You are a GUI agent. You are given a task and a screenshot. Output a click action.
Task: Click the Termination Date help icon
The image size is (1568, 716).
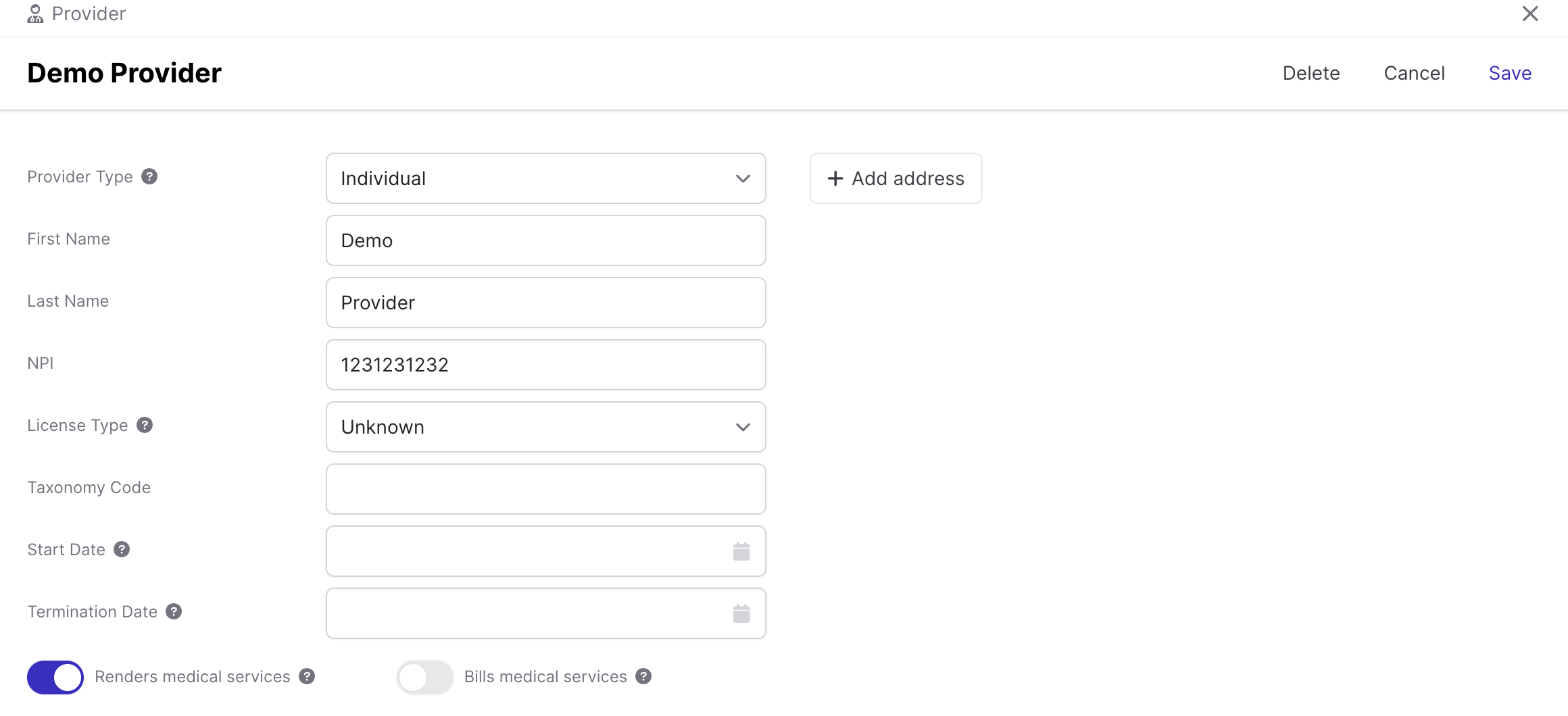tap(174, 611)
